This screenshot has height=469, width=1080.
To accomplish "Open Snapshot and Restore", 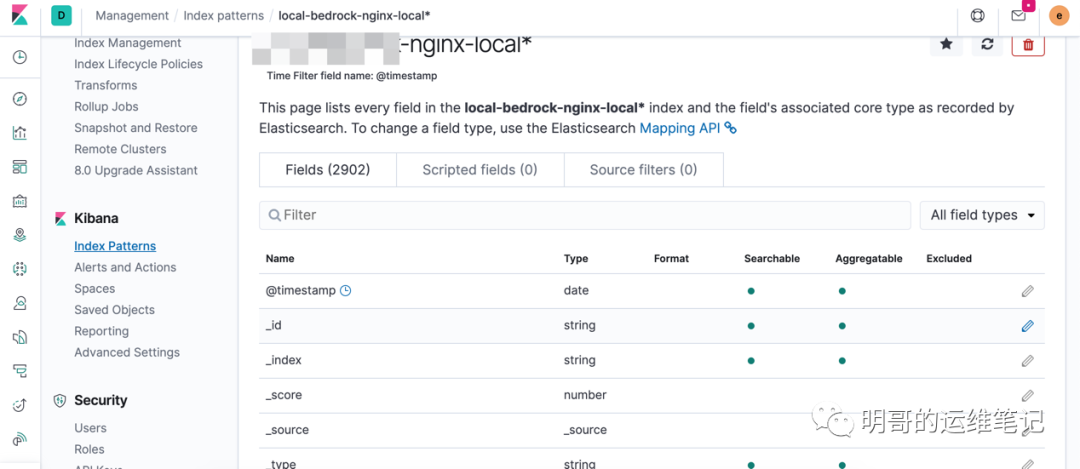I will point(136,128).
